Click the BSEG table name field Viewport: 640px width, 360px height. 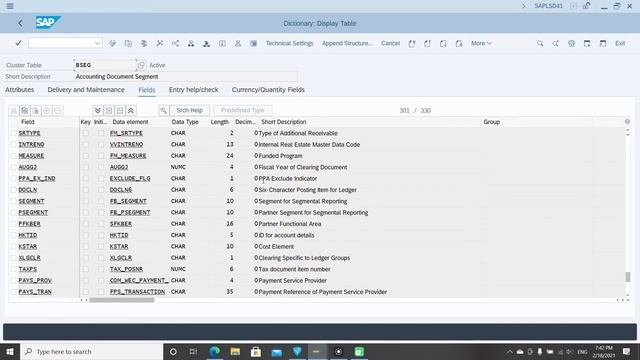(105, 65)
